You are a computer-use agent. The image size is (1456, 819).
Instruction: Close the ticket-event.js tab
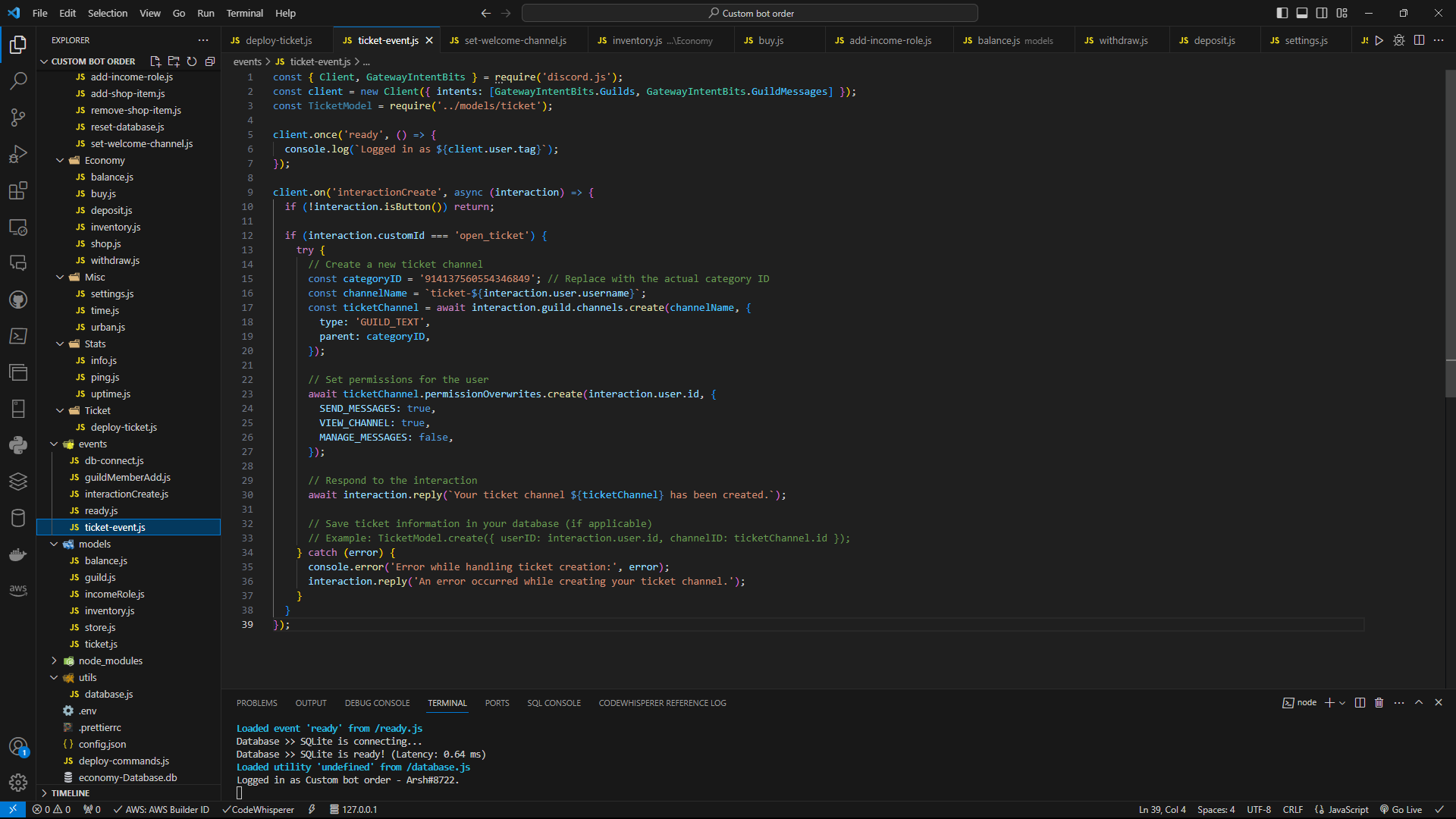429,40
